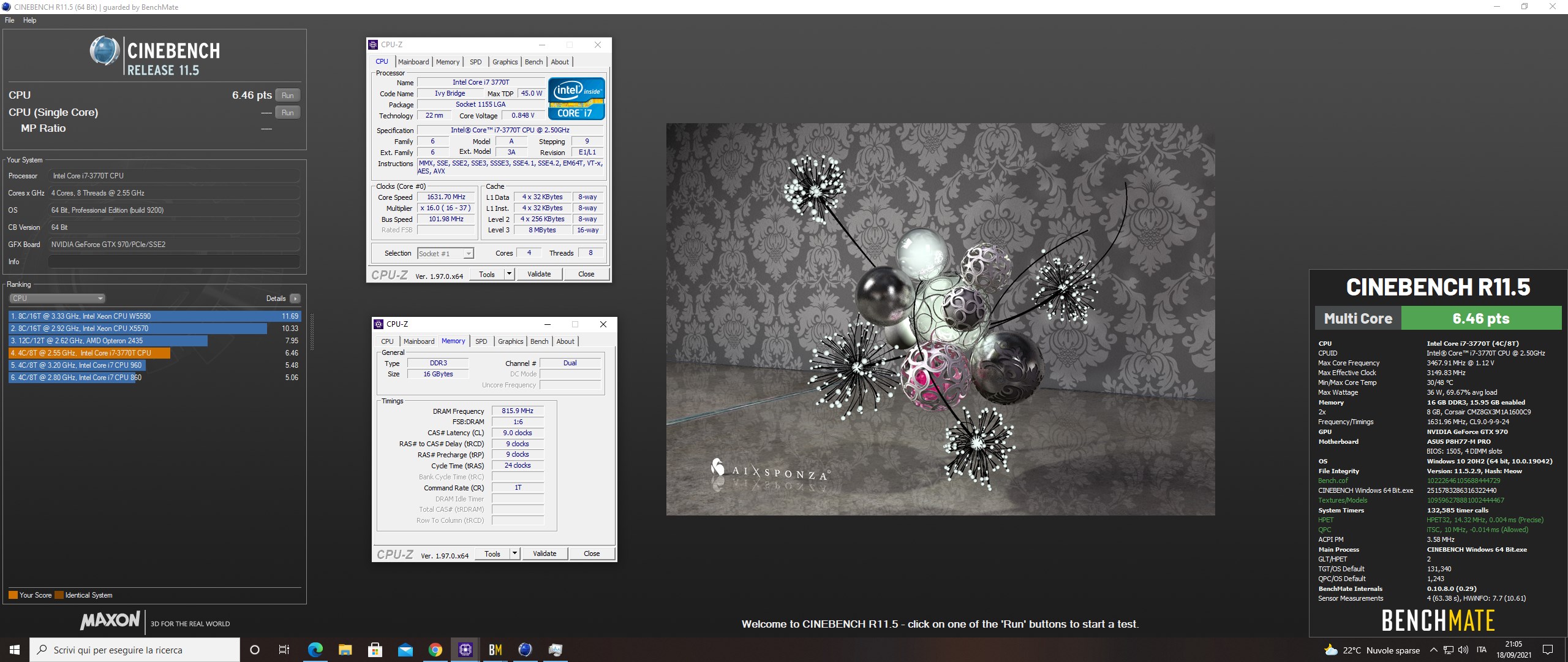Viewport: 1568px width, 662px height.
Task: Switch to BenchMate via the BM taskbar icon
Action: pyautogui.click(x=495, y=650)
